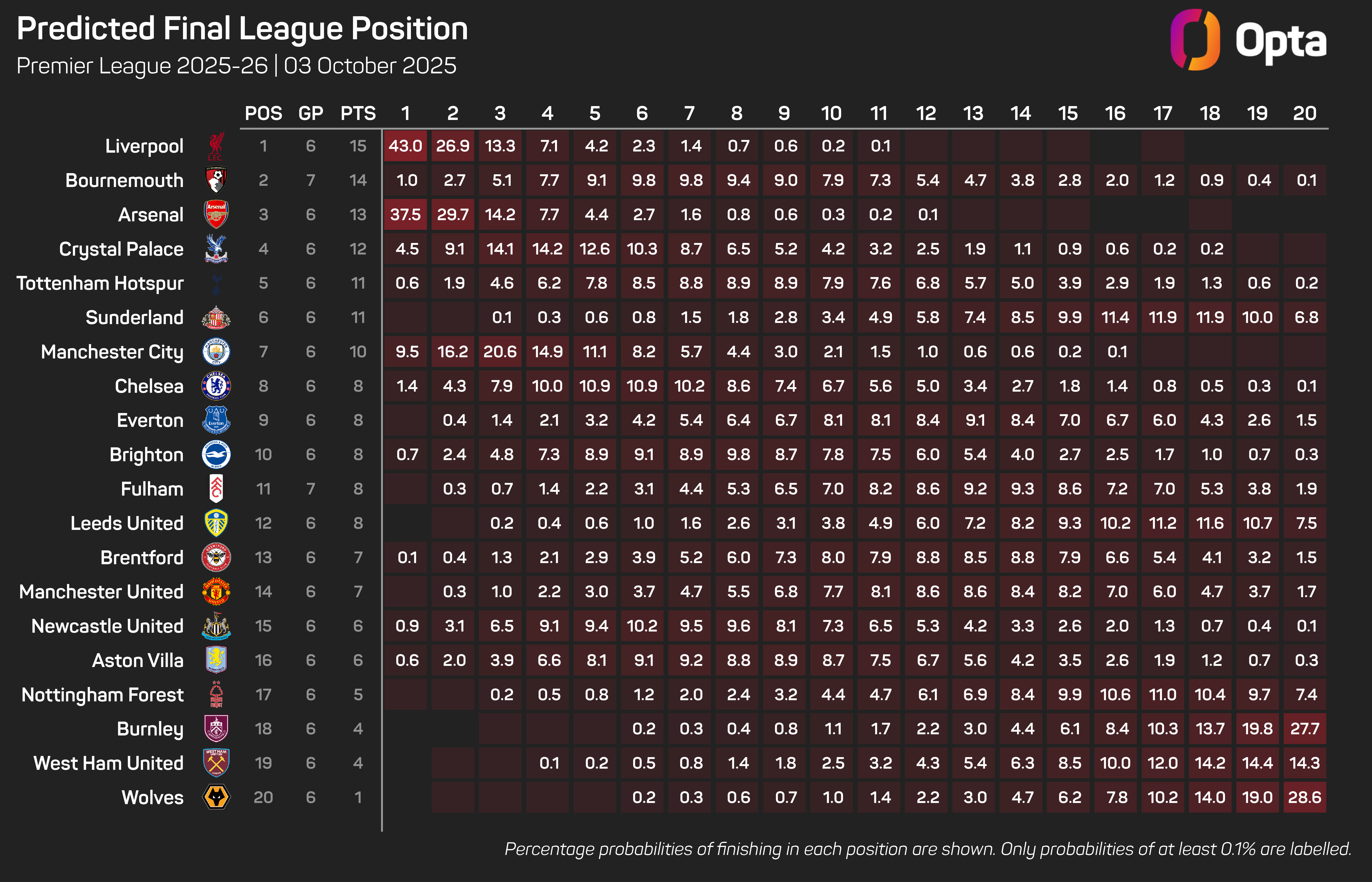Click the Arsenal club badge
Viewport: 1372px width, 882px height.
(216, 215)
